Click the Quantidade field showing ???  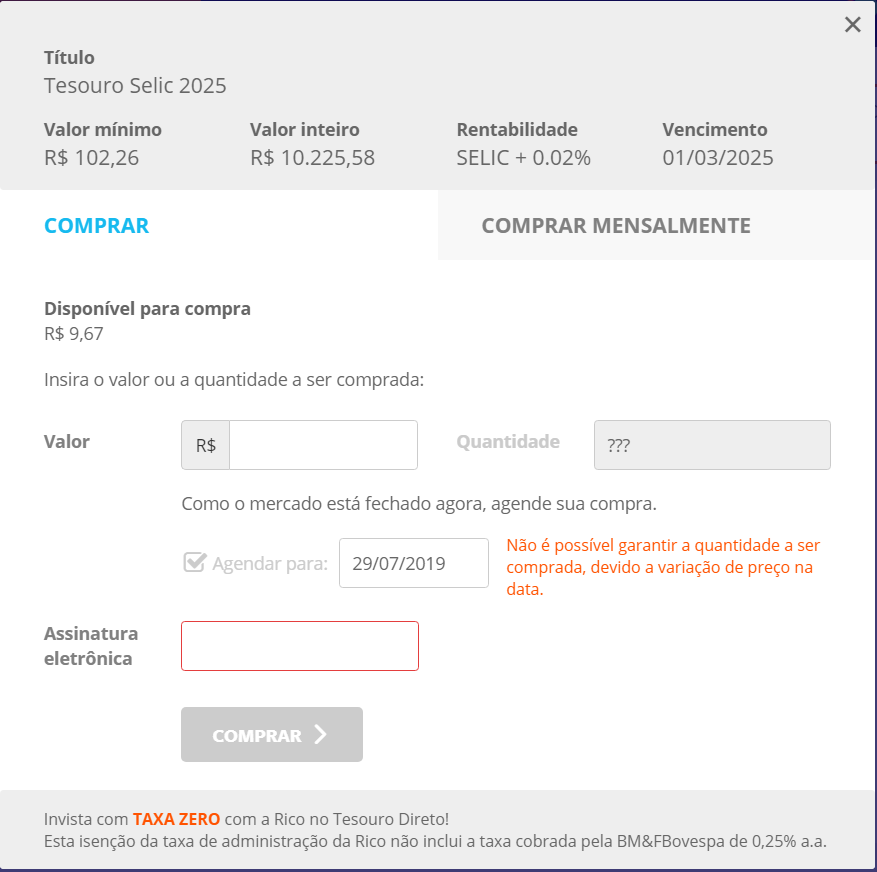(x=712, y=445)
